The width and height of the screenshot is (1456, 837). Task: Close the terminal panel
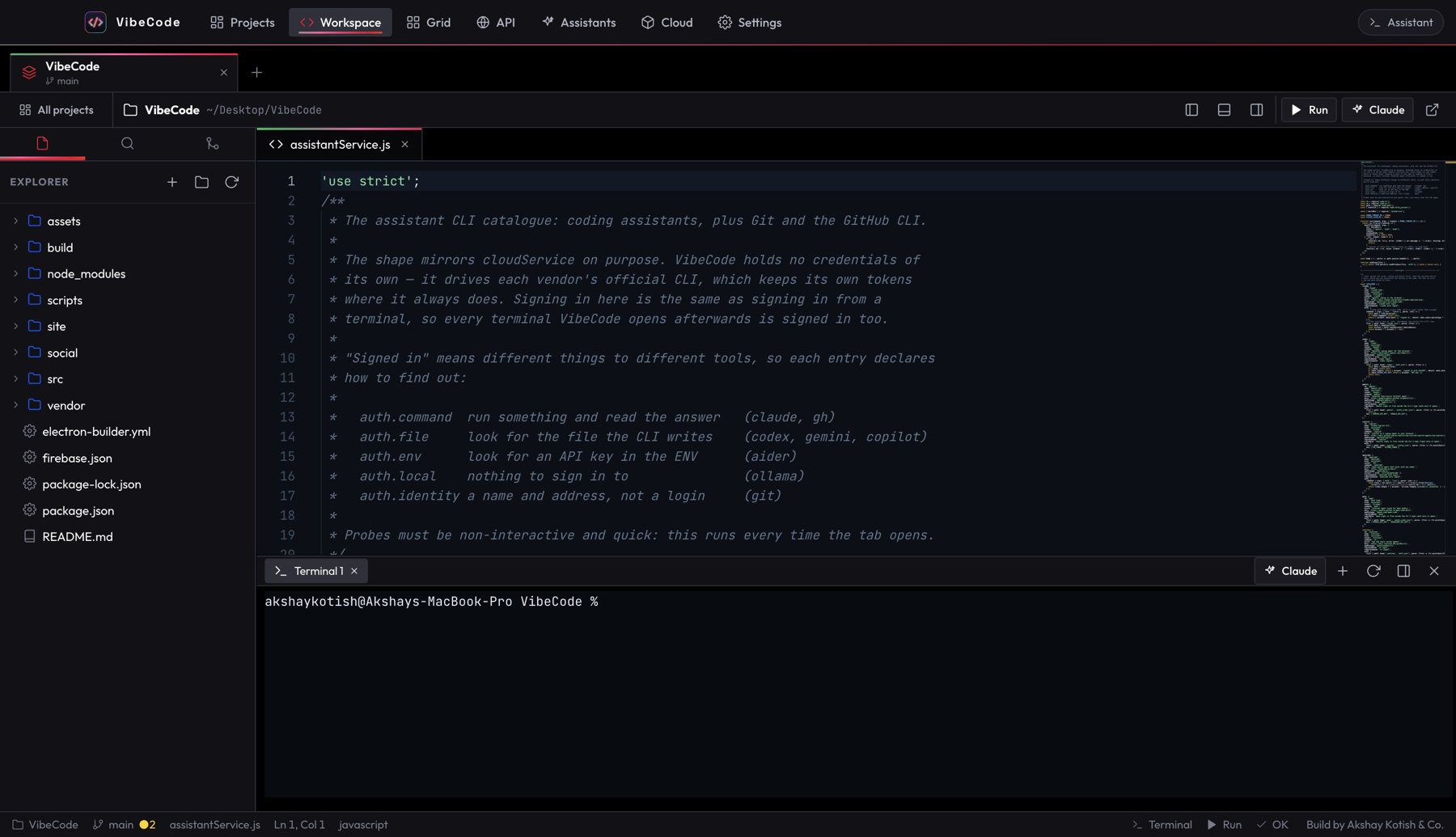[x=1434, y=571]
